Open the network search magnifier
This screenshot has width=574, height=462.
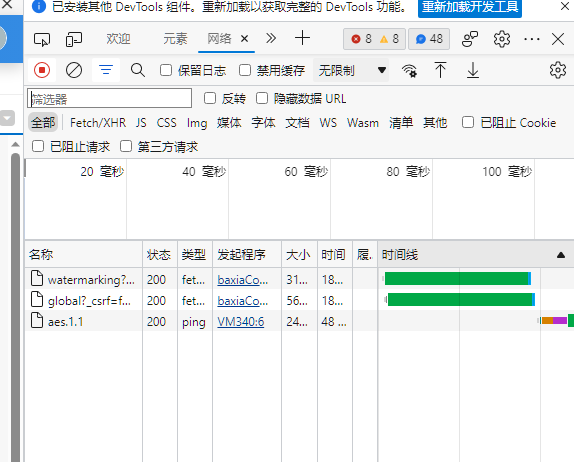[x=138, y=70]
